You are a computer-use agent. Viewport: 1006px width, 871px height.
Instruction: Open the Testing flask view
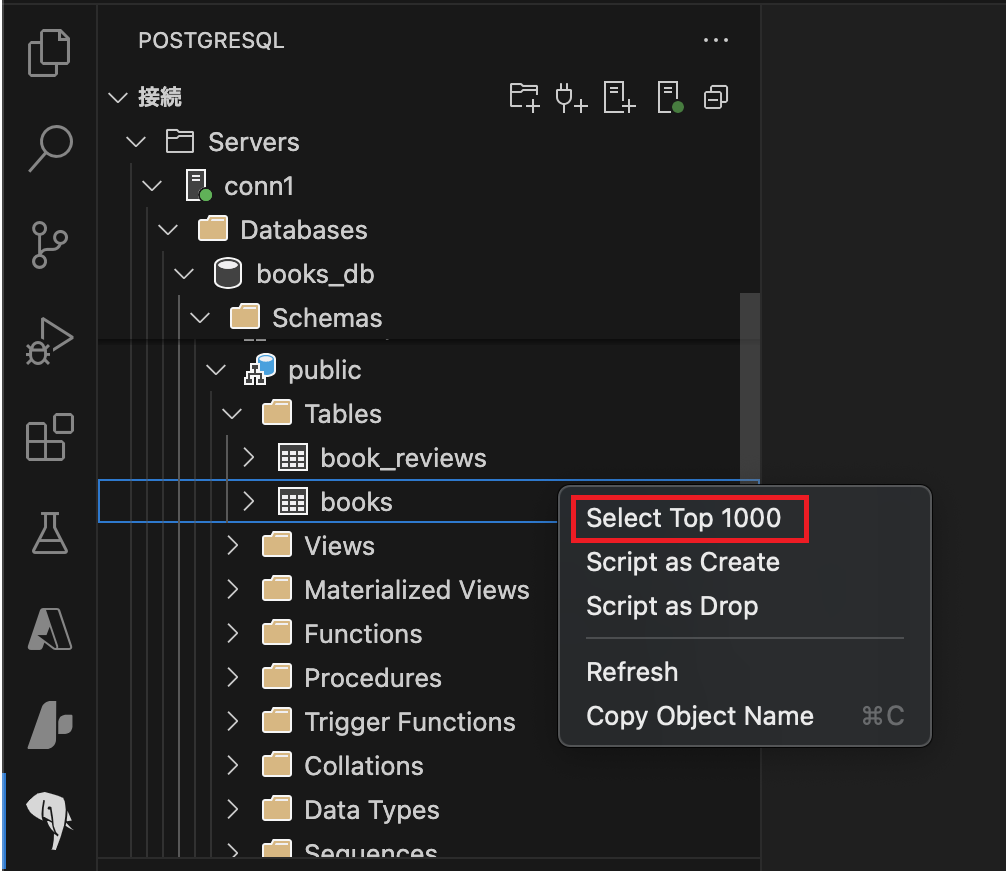pyautogui.click(x=49, y=532)
